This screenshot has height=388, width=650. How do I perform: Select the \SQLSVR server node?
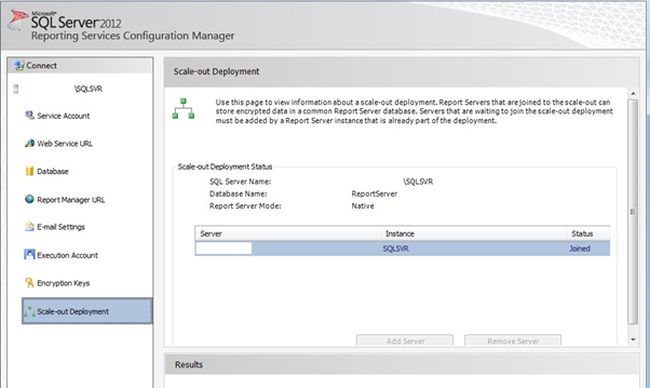click(x=88, y=89)
